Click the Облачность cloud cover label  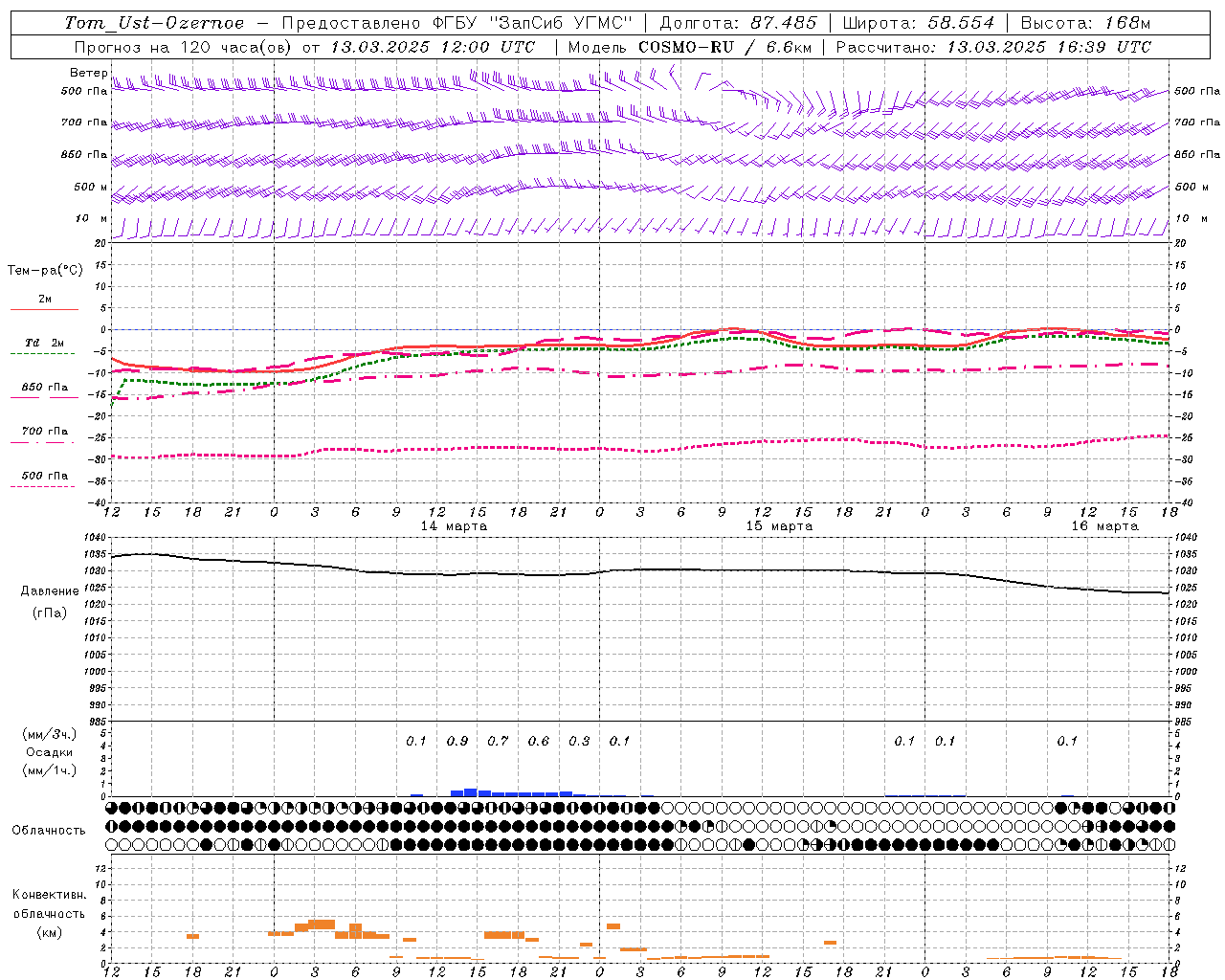pos(49,830)
